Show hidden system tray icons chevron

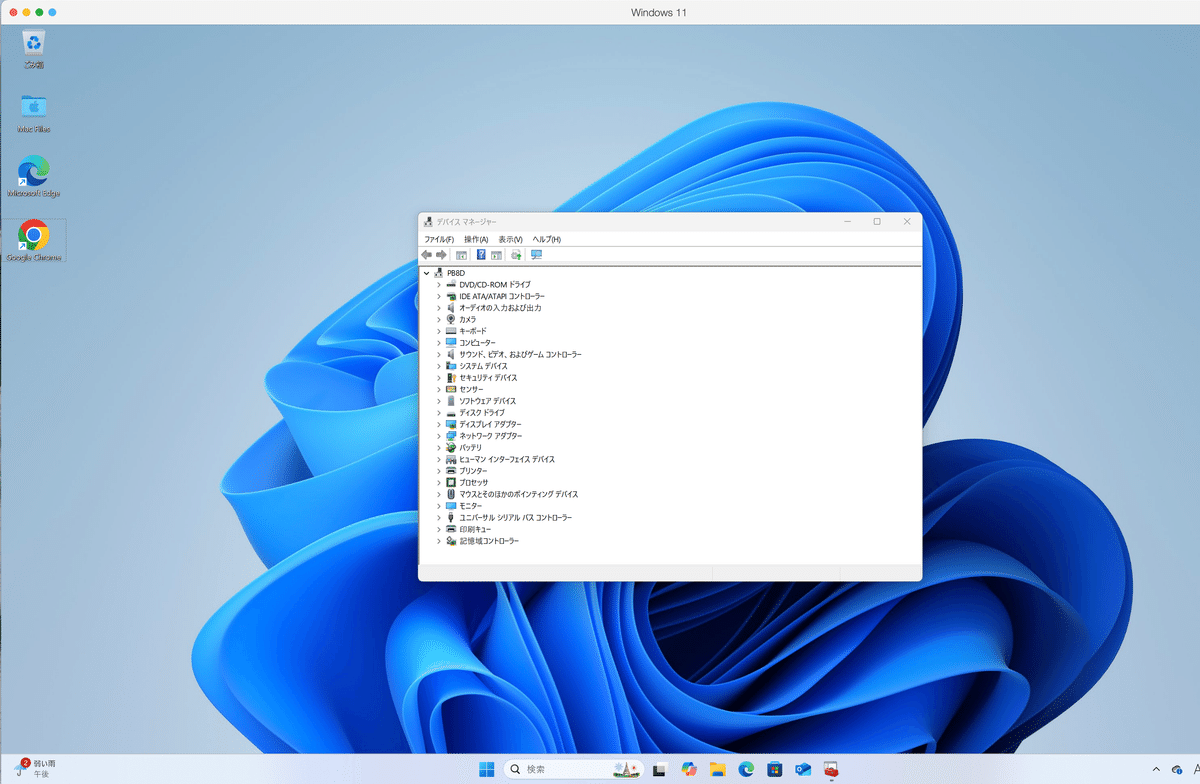(x=1157, y=769)
